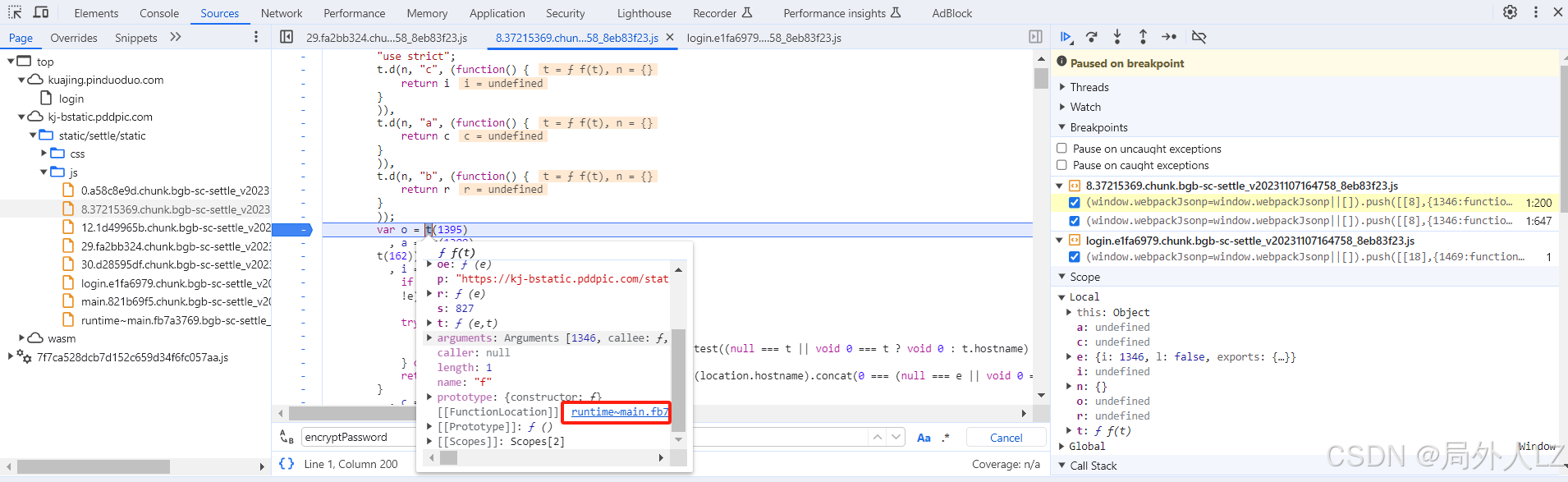Cancel the source search

click(1006, 438)
